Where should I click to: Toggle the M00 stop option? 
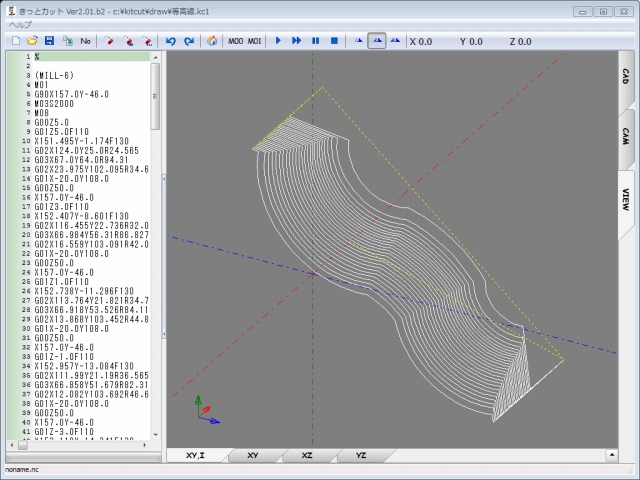point(236,41)
